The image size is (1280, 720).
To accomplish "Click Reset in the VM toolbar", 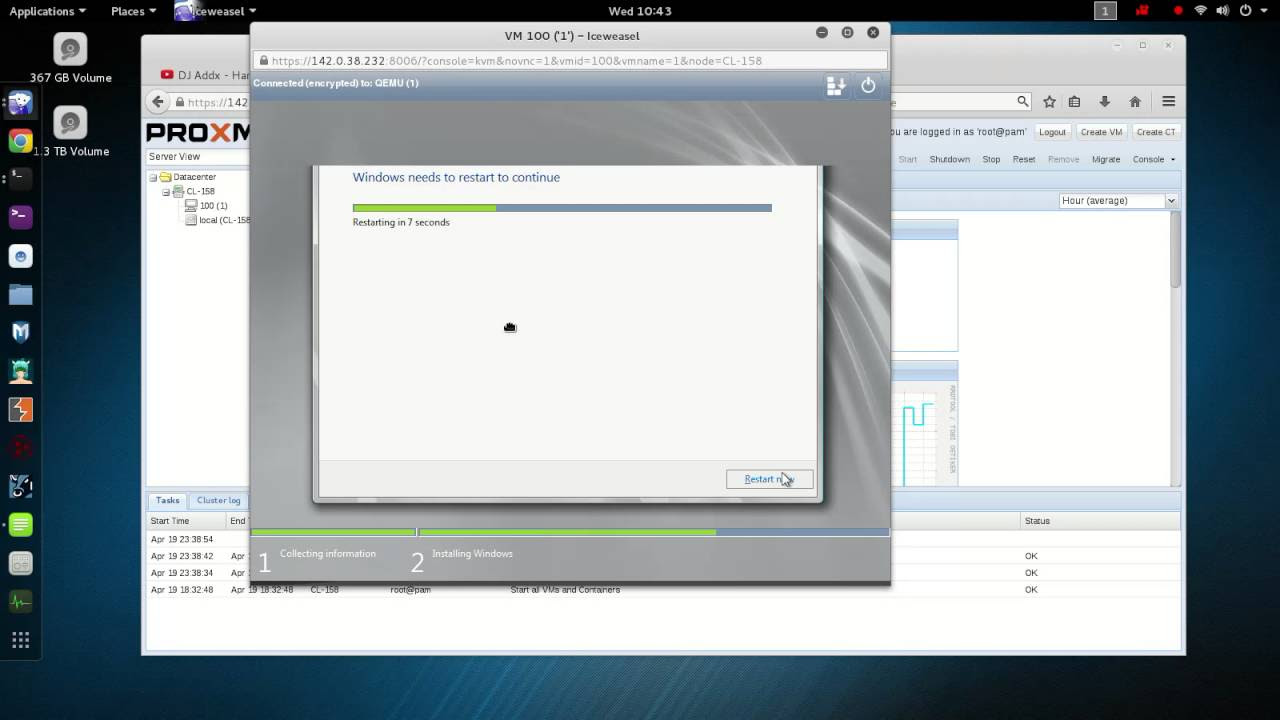I will point(1024,159).
